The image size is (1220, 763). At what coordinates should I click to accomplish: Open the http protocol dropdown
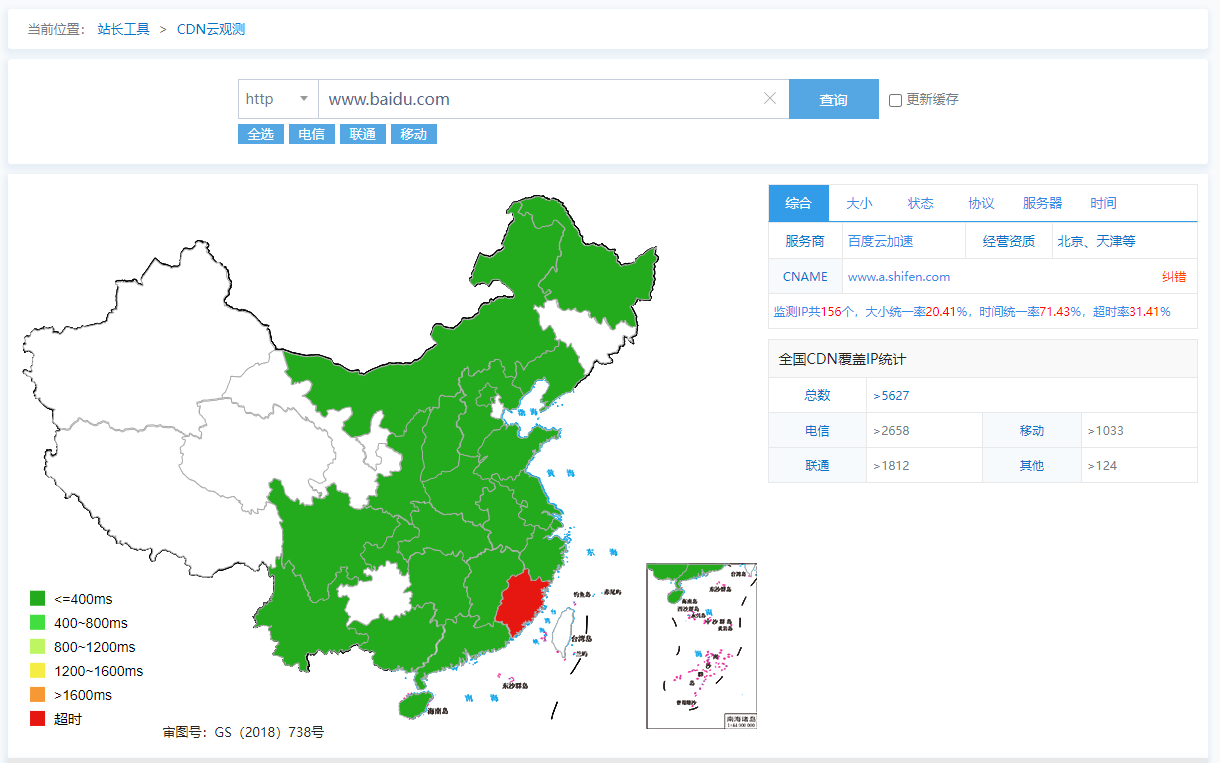tap(278, 99)
